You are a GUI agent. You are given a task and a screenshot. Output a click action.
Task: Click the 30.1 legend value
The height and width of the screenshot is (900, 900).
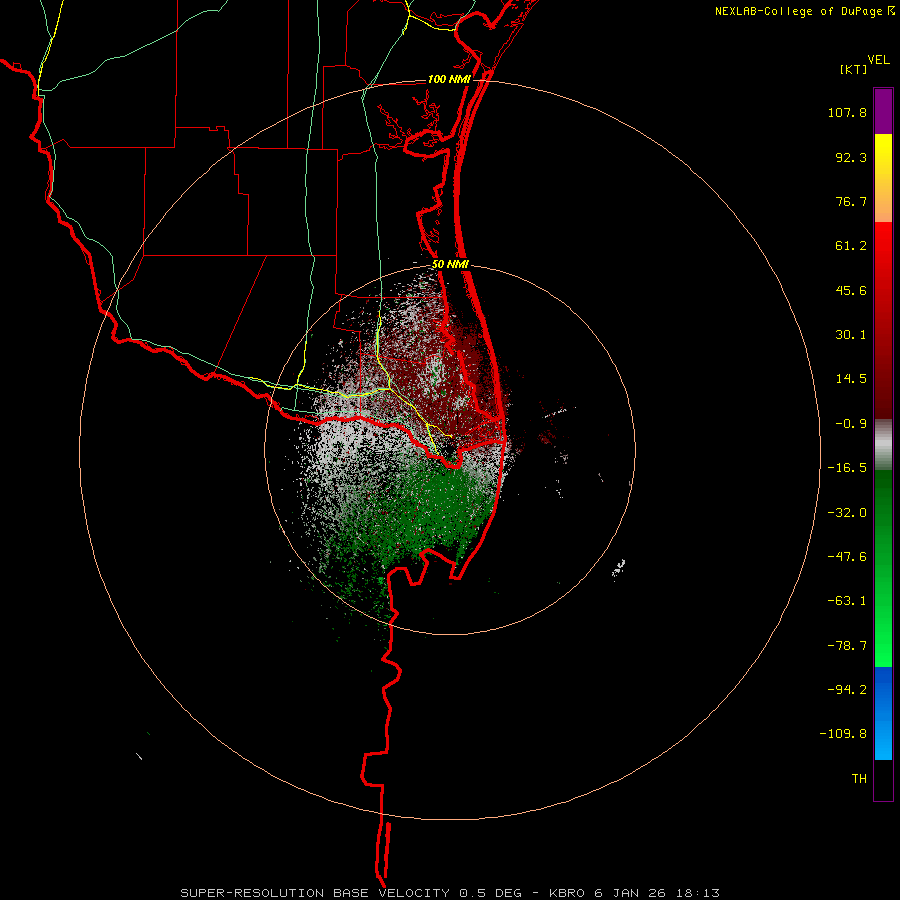[x=851, y=335]
